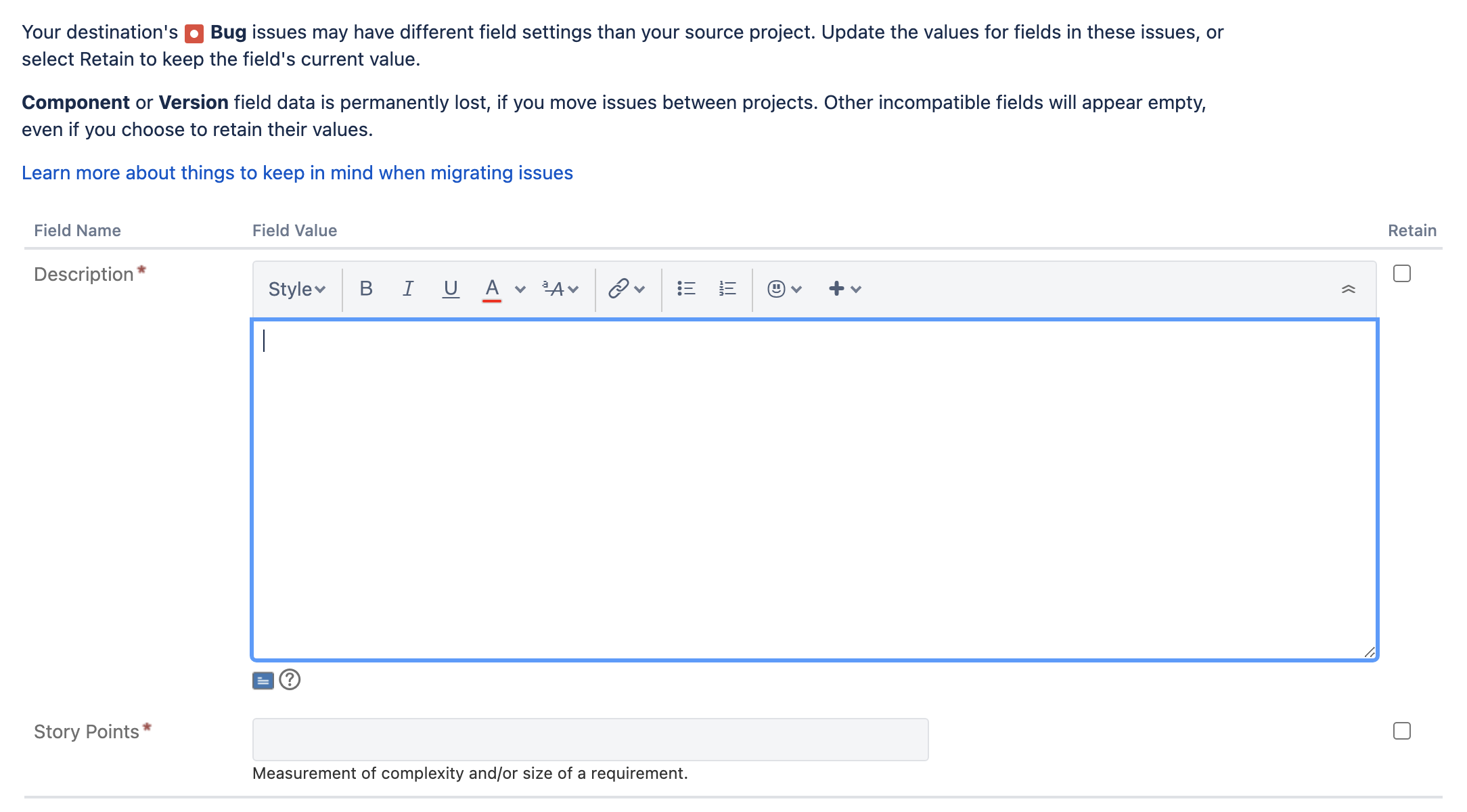Viewport: 1467px width, 812px height.
Task: Insert a bulleted list
Action: click(x=686, y=289)
